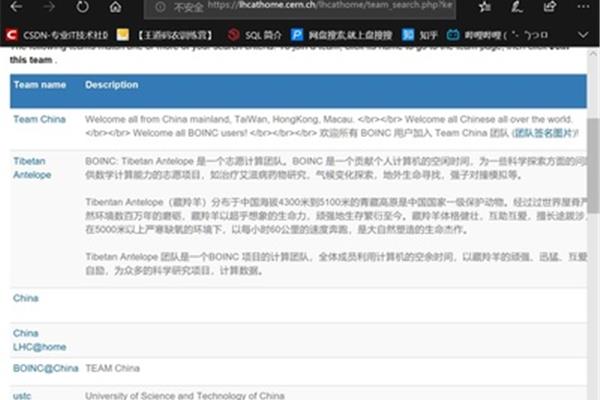The image size is (600, 400).
Task: Open the ustc team link
Action: tap(22, 396)
